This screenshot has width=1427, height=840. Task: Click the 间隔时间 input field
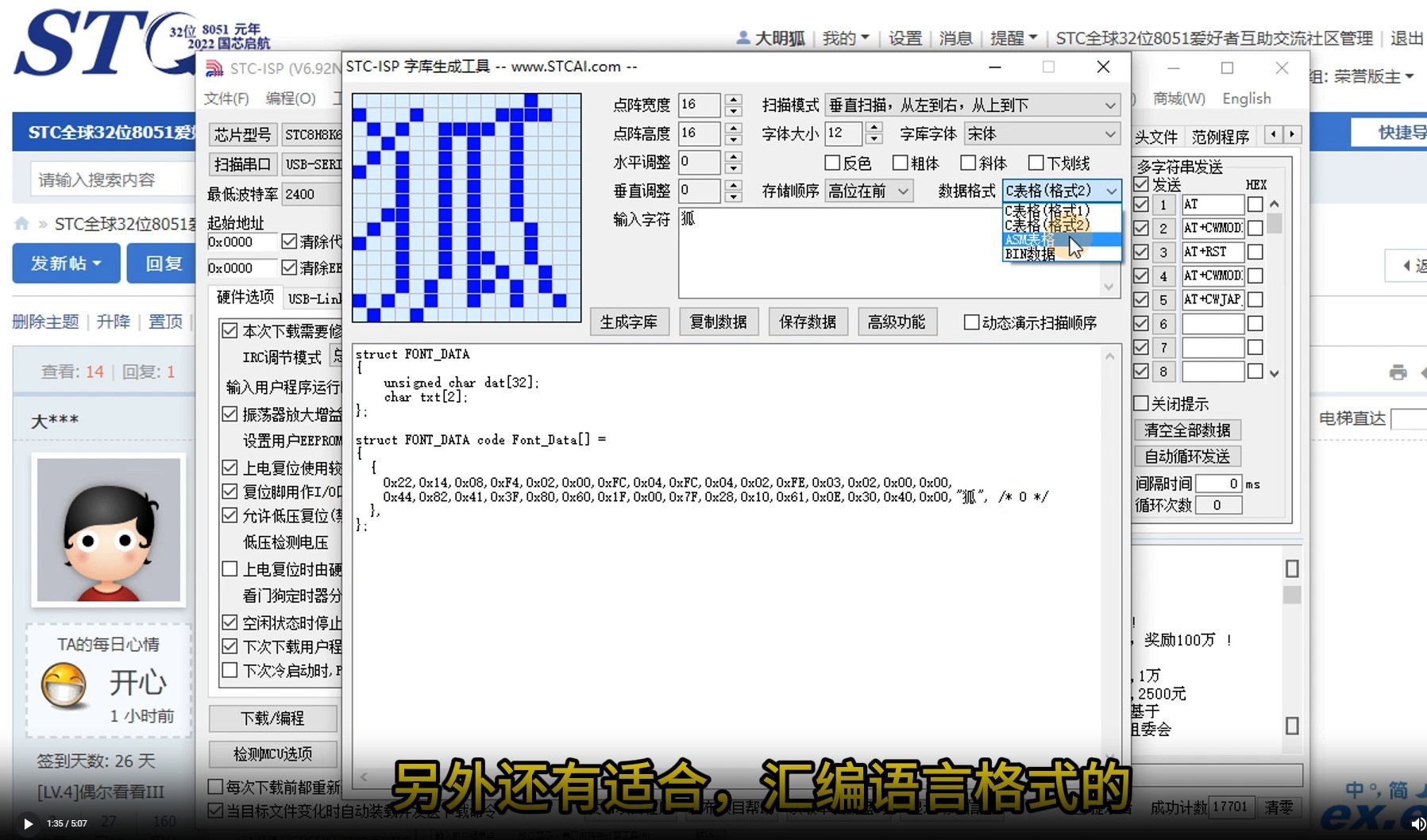[x=1219, y=484]
